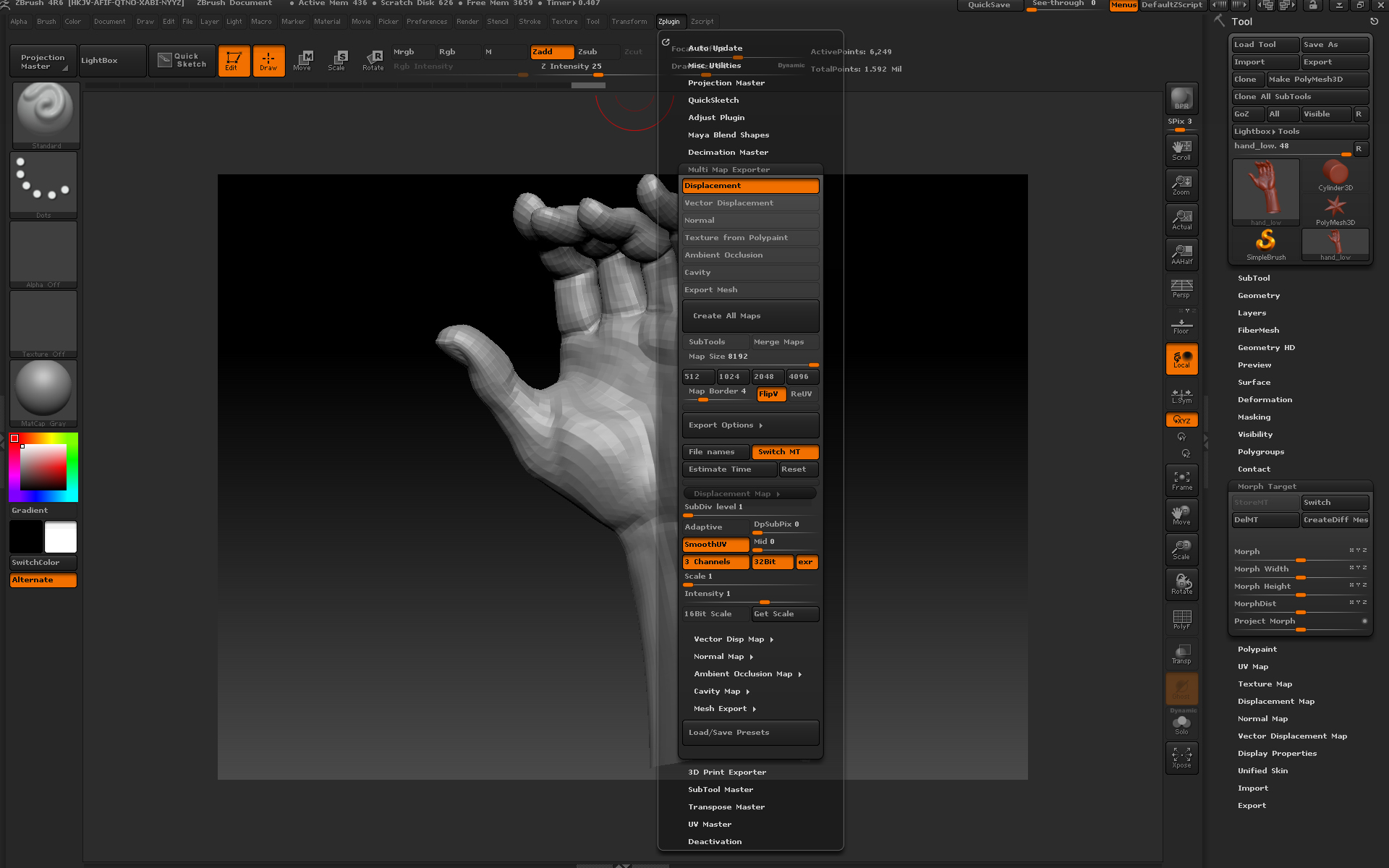Click the QuickSave button

tap(990, 5)
